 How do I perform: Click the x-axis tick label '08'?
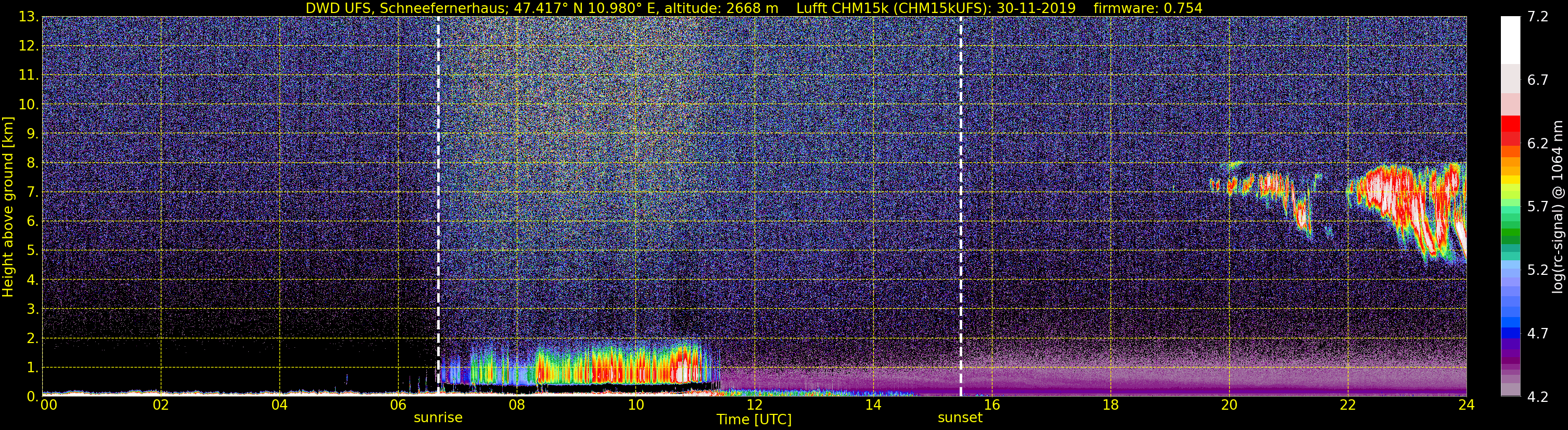[x=517, y=405]
